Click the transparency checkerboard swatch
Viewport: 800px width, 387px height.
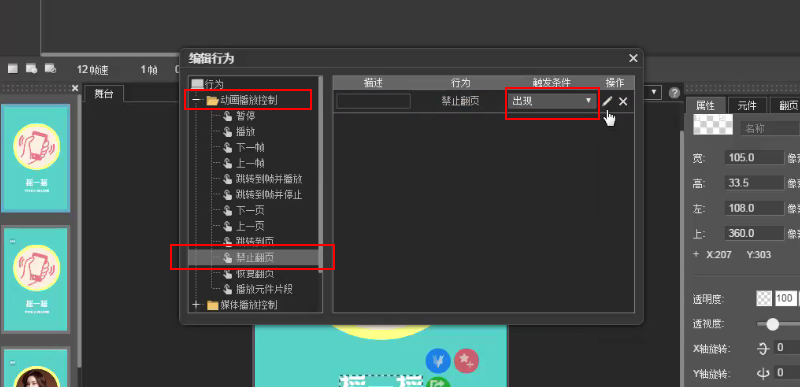764,299
